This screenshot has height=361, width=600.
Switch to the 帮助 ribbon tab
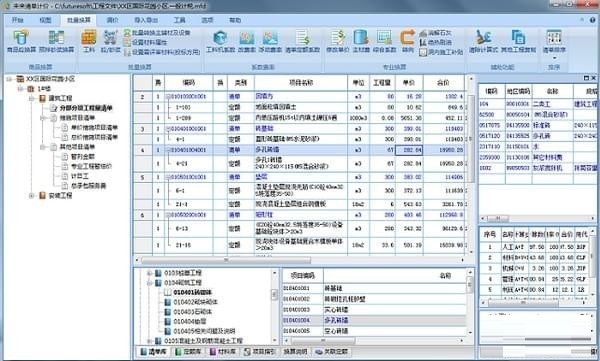point(235,20)
